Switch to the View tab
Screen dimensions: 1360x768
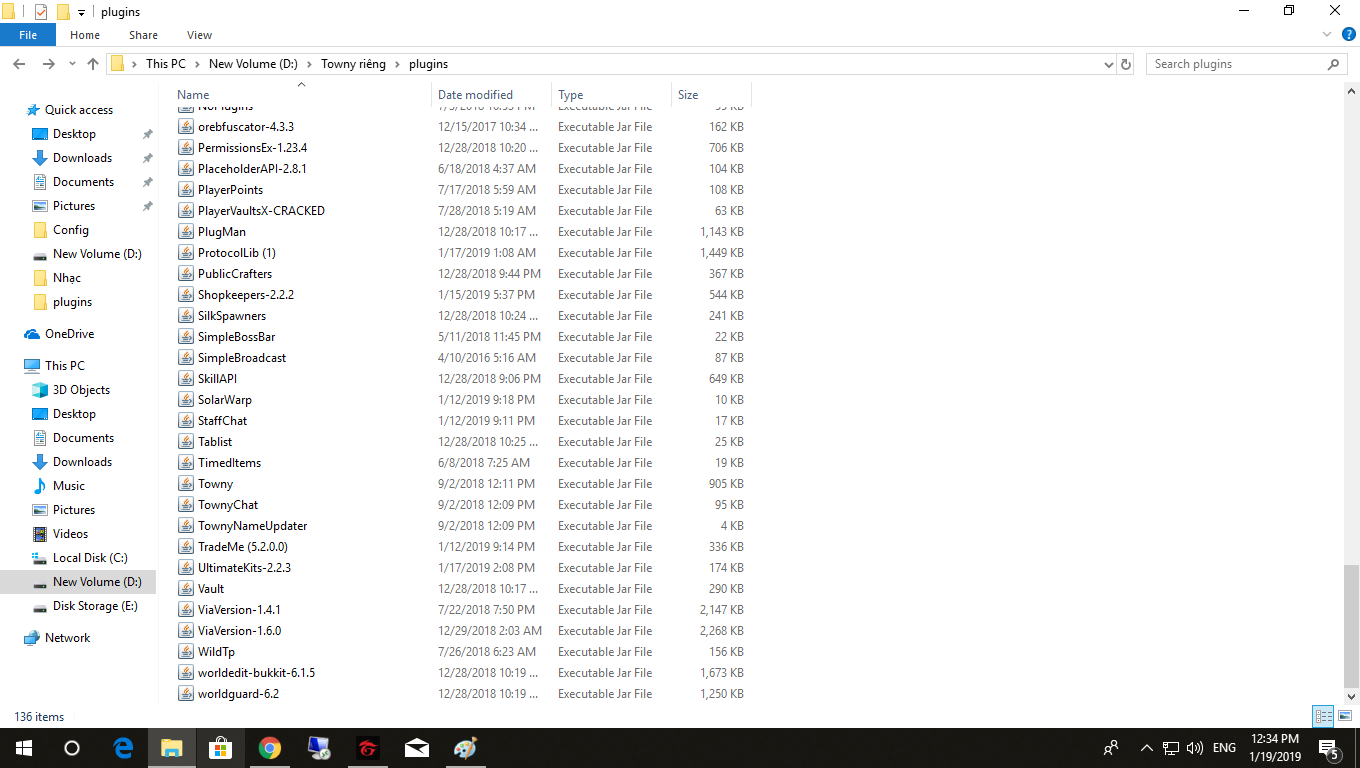point(199,34)
